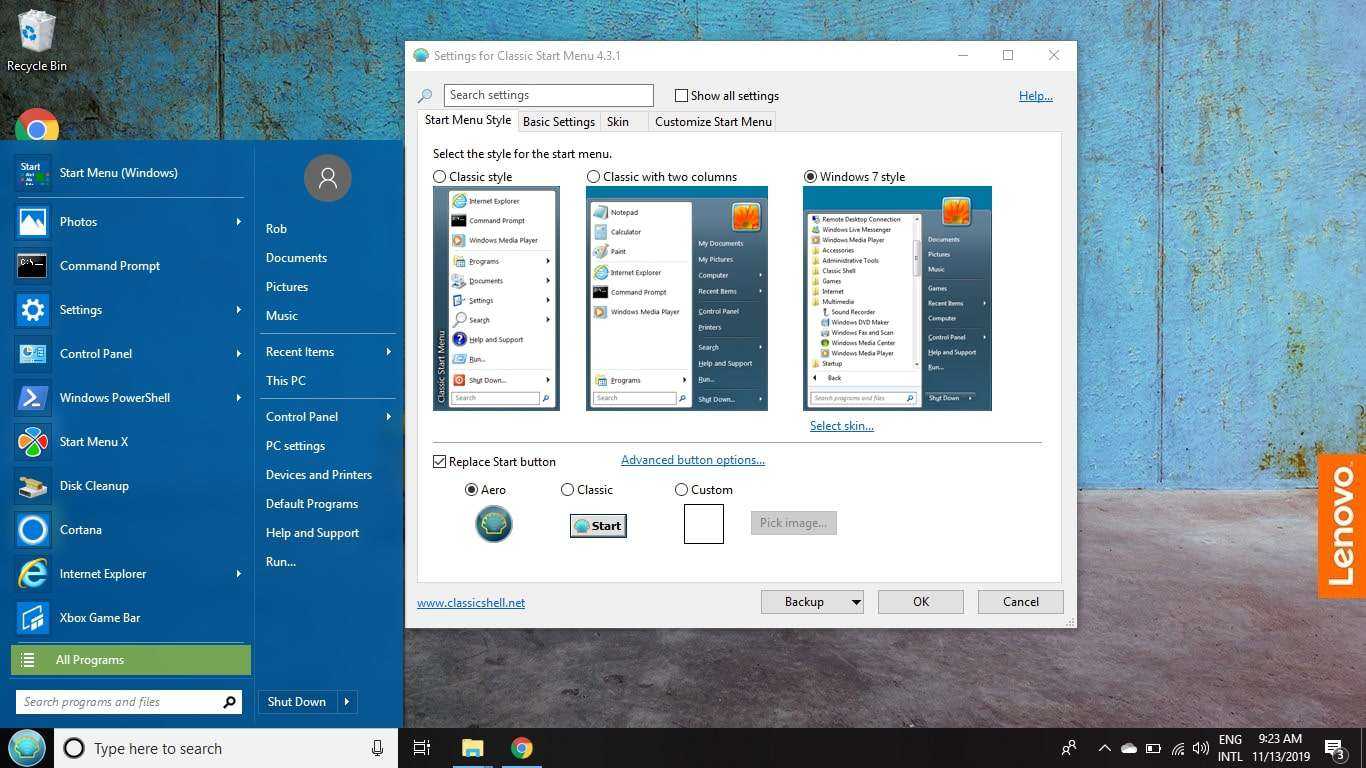Image resolution: width=1366 pixels, height=768 pixels.
Task: Switch to the Basic Settings tab
Action: point(558,122)
